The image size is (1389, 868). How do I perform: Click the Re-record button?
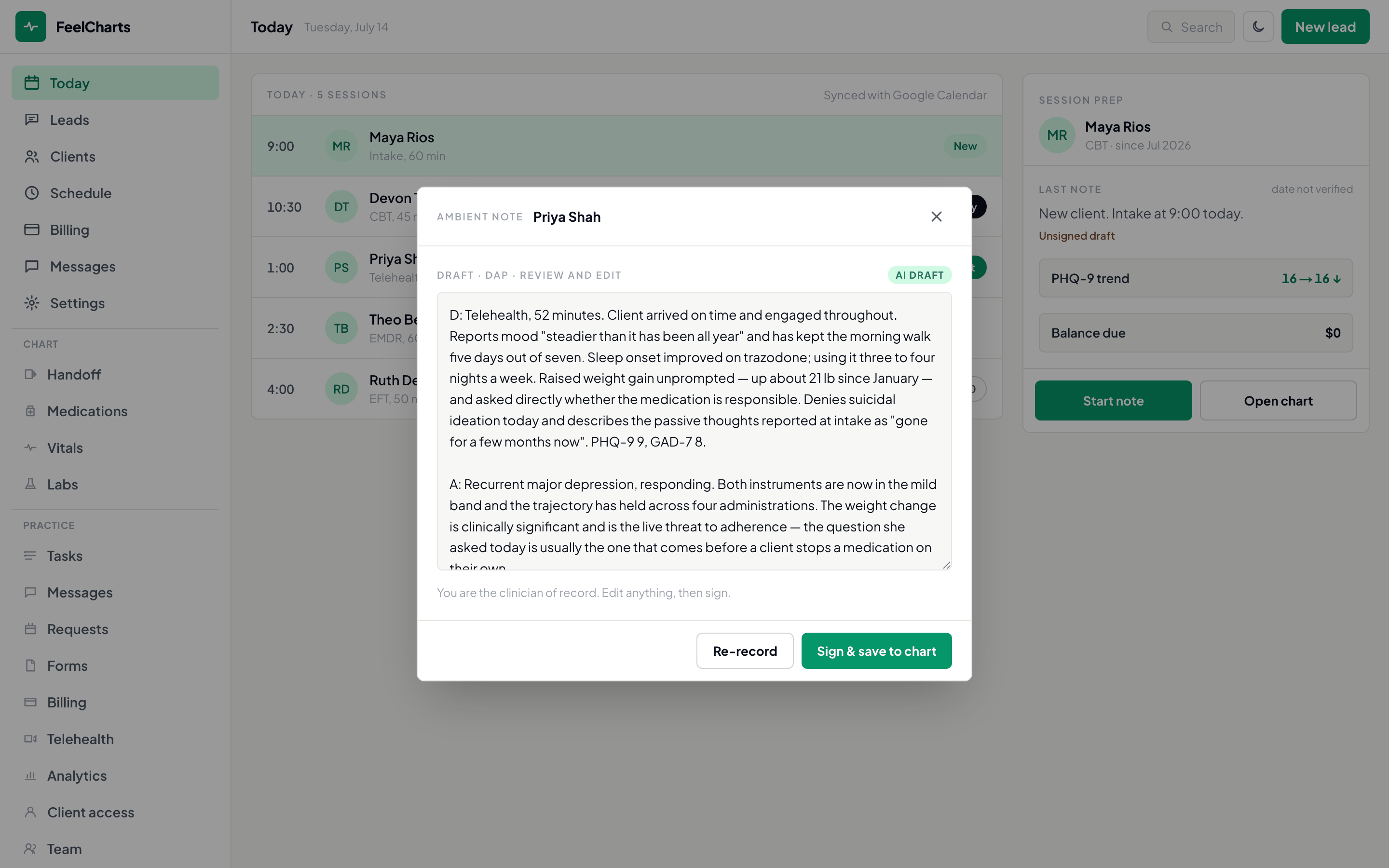[x=745, y=651]
